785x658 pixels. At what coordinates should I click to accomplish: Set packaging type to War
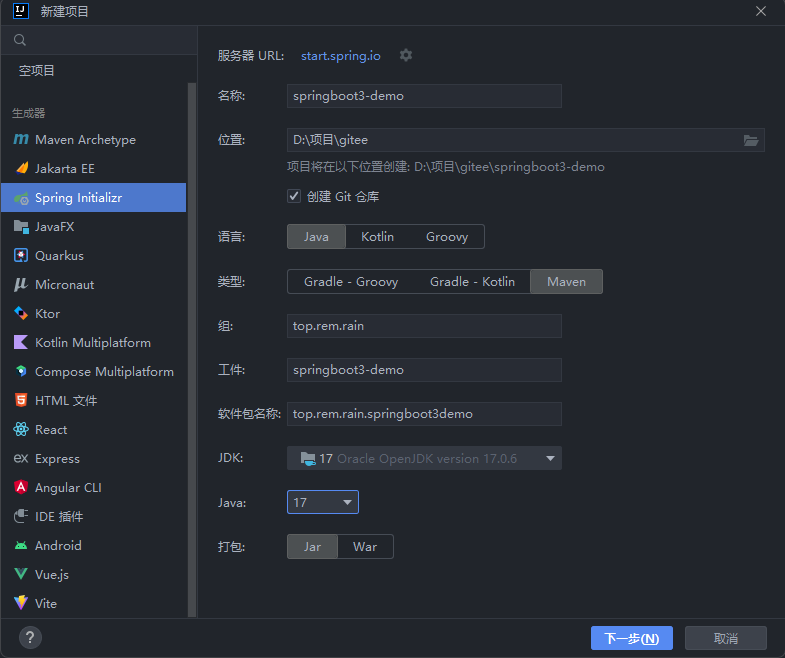pyautogui.click(x=365, y=547)
